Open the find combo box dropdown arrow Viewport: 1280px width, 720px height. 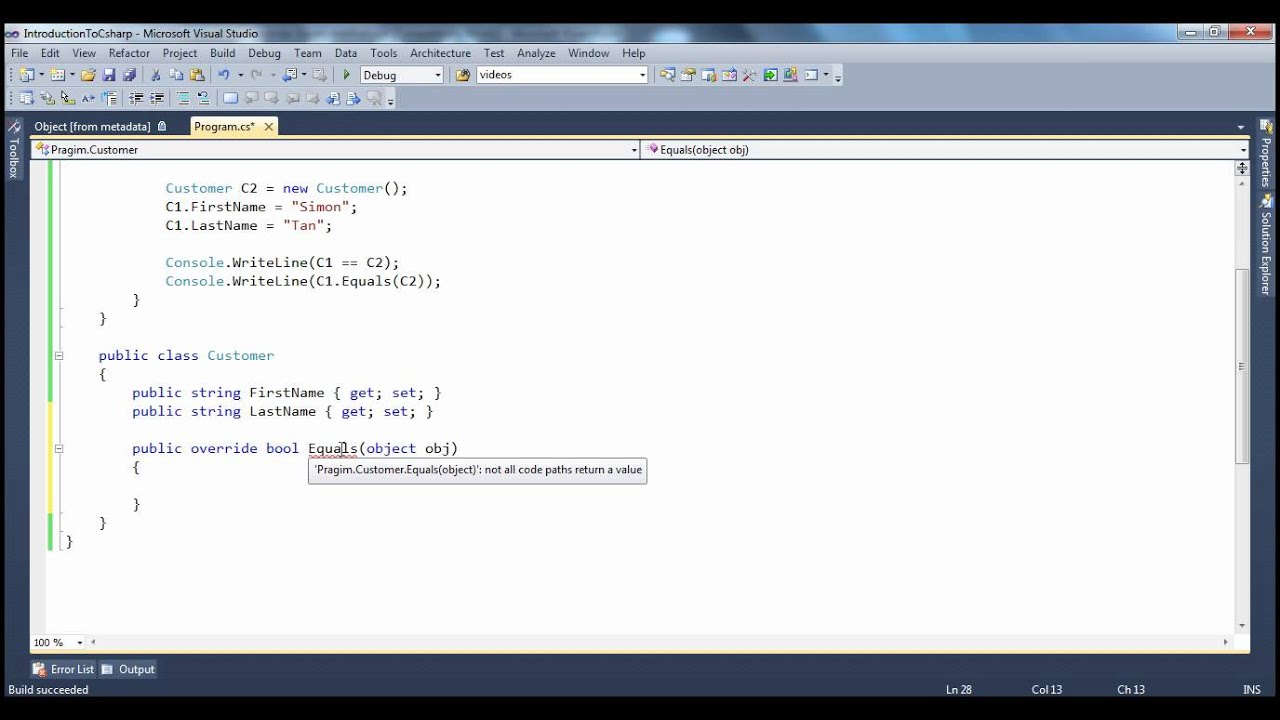coord(643,75)
